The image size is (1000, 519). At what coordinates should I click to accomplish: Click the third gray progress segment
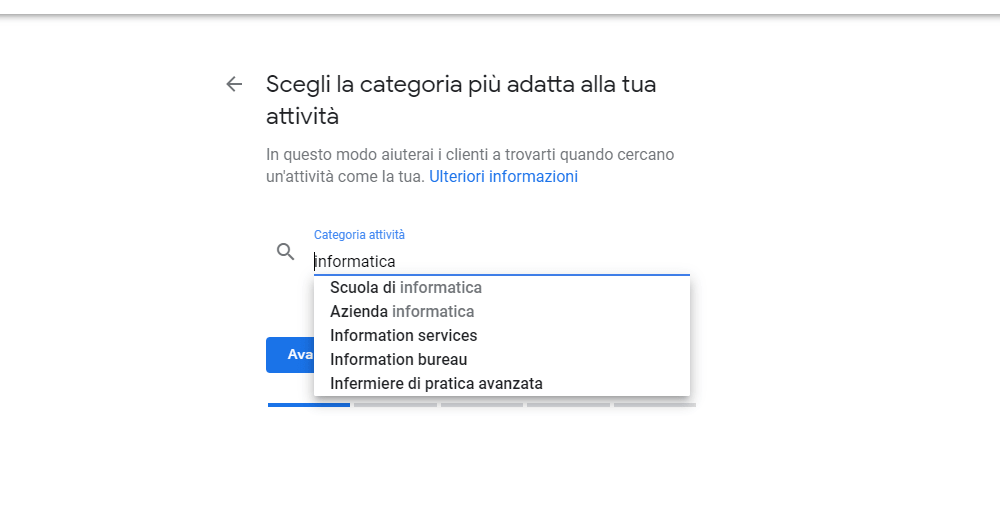482,405
